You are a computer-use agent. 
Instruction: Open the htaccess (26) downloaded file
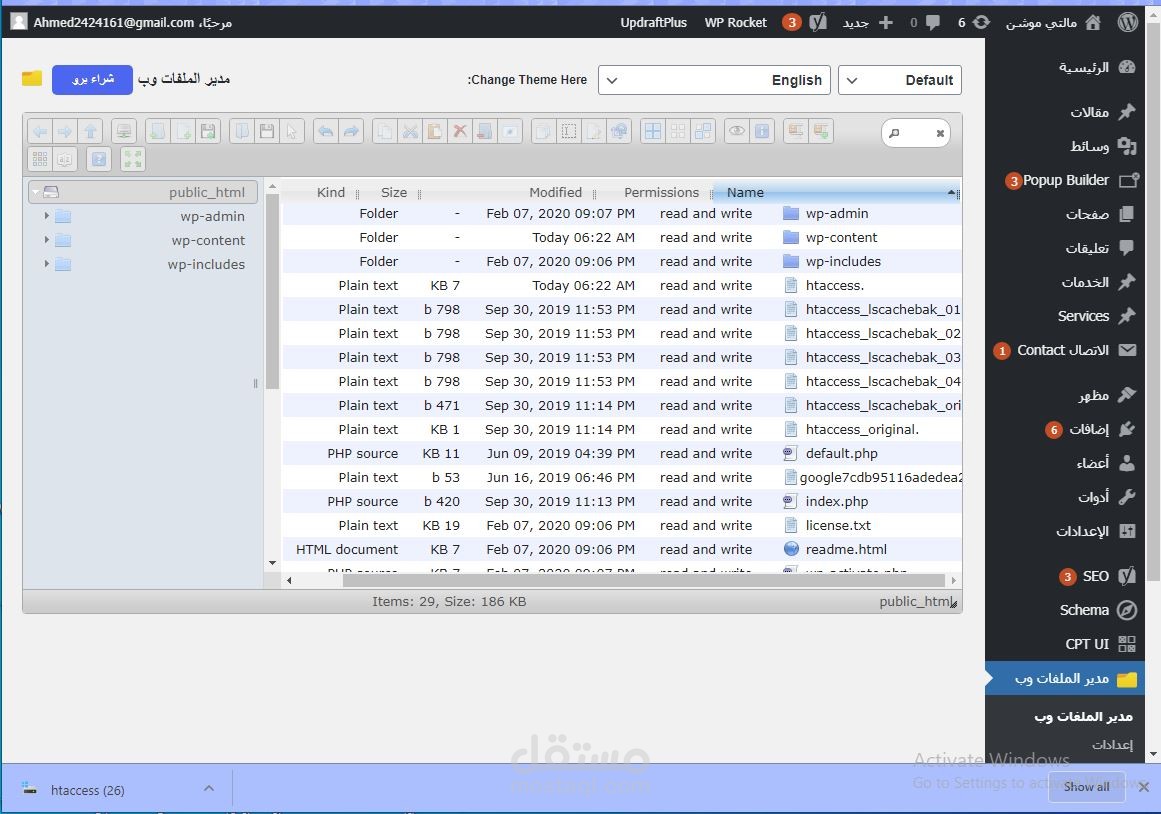coord(87,790)
